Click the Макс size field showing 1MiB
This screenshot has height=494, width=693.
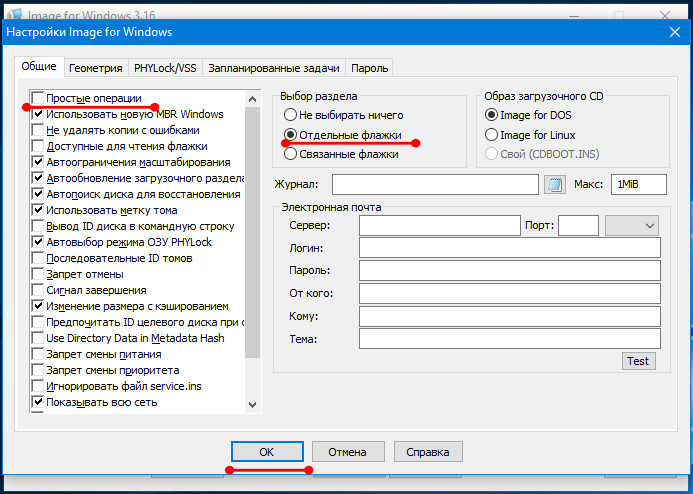639,184
